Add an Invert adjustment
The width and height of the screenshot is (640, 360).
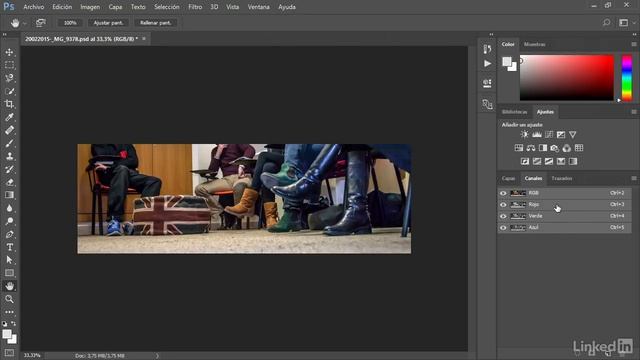525,161
